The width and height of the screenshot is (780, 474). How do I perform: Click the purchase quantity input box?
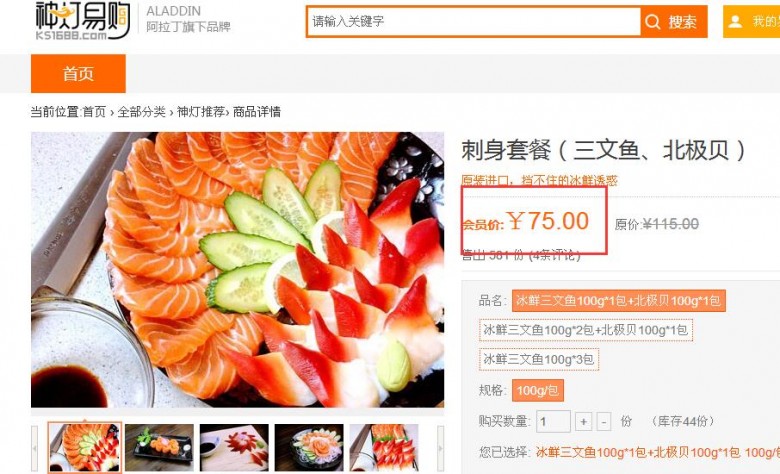[x=553, y=422]
